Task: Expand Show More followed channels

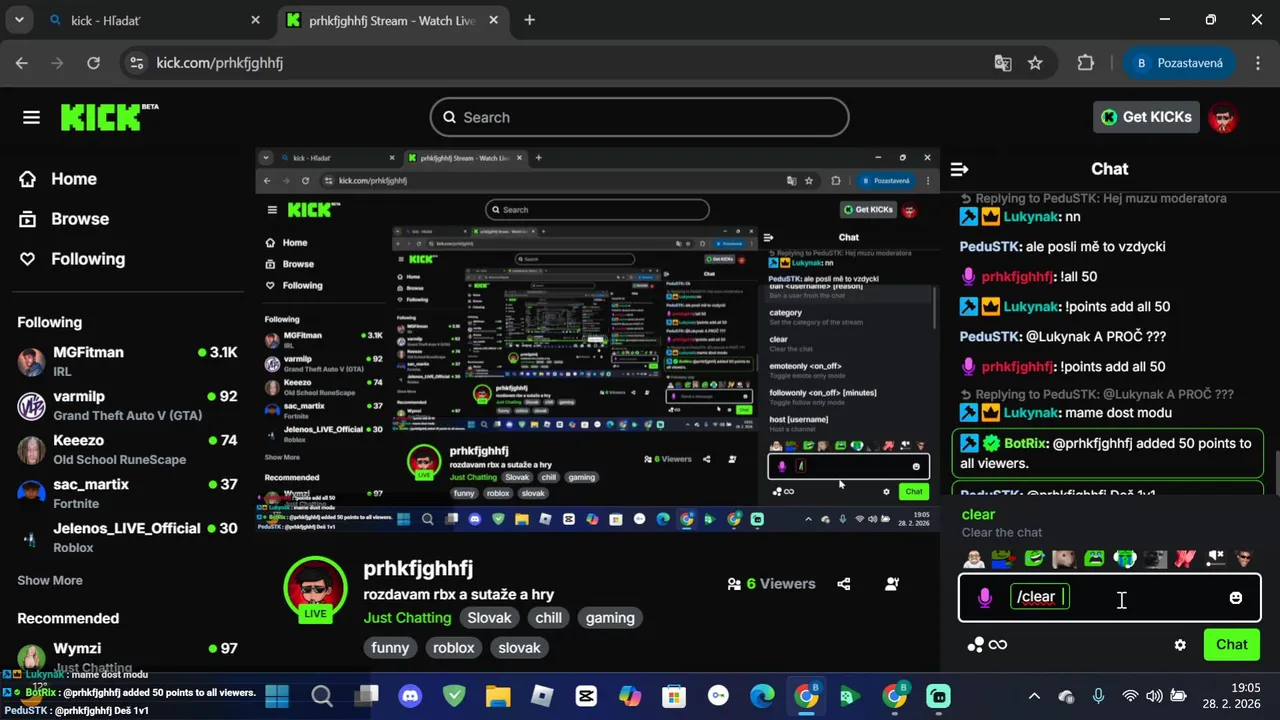Action: coord(50,580)
